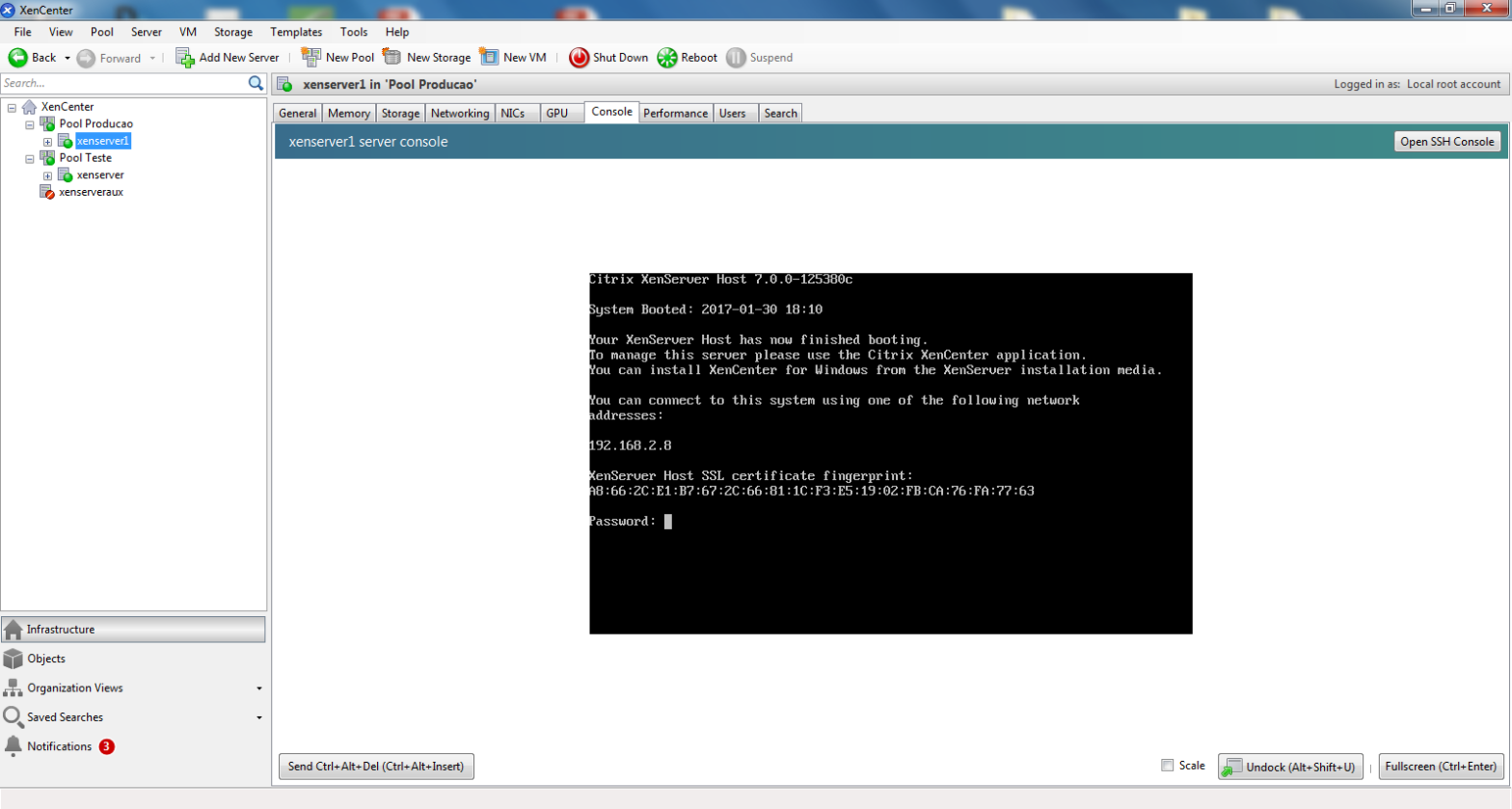The height and width of the screenshot is (809, 1512).
Task: Open the Server menu
Action: (x=147, y=32)
